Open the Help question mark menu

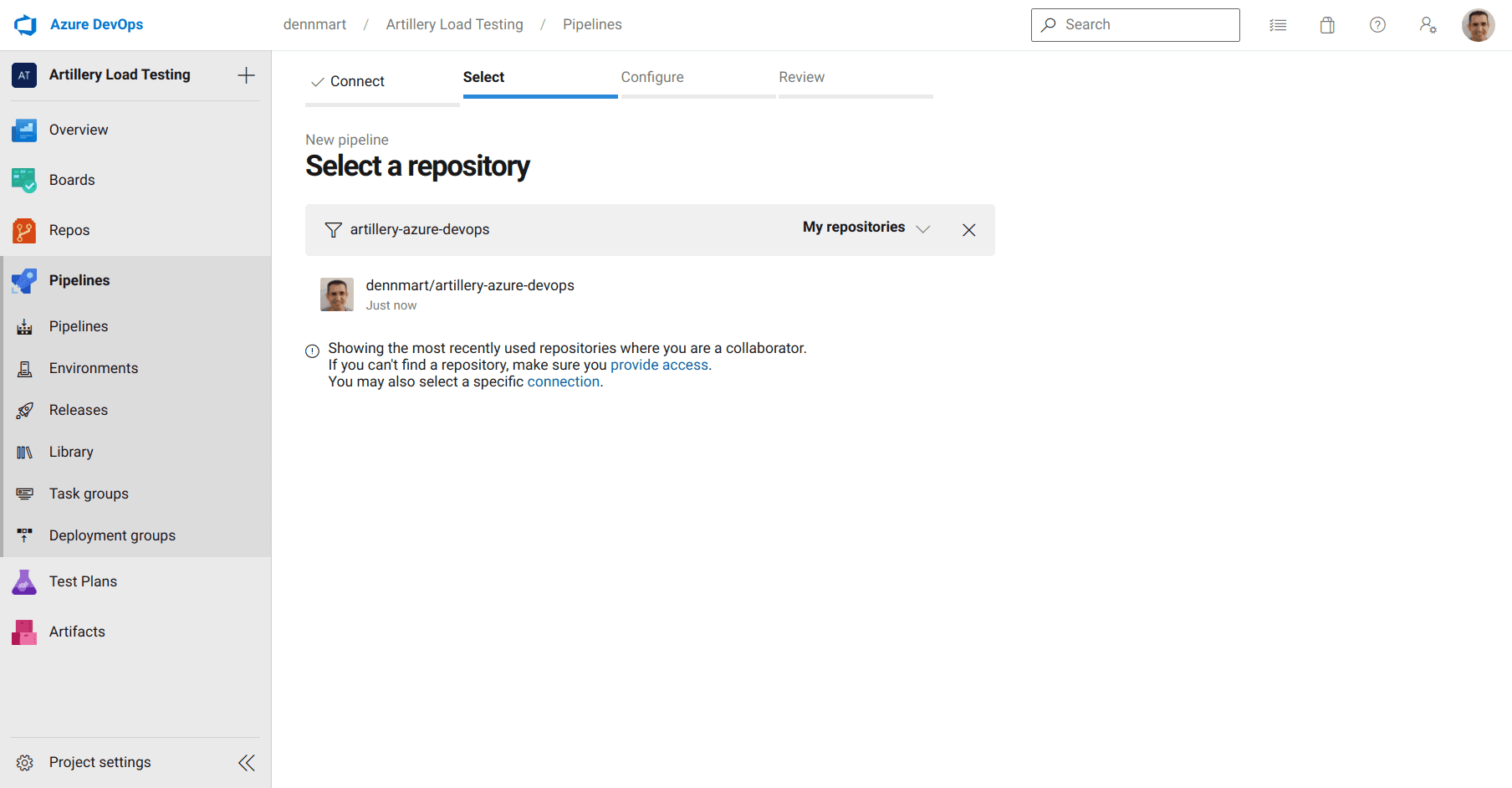[x=1377, y=24]
